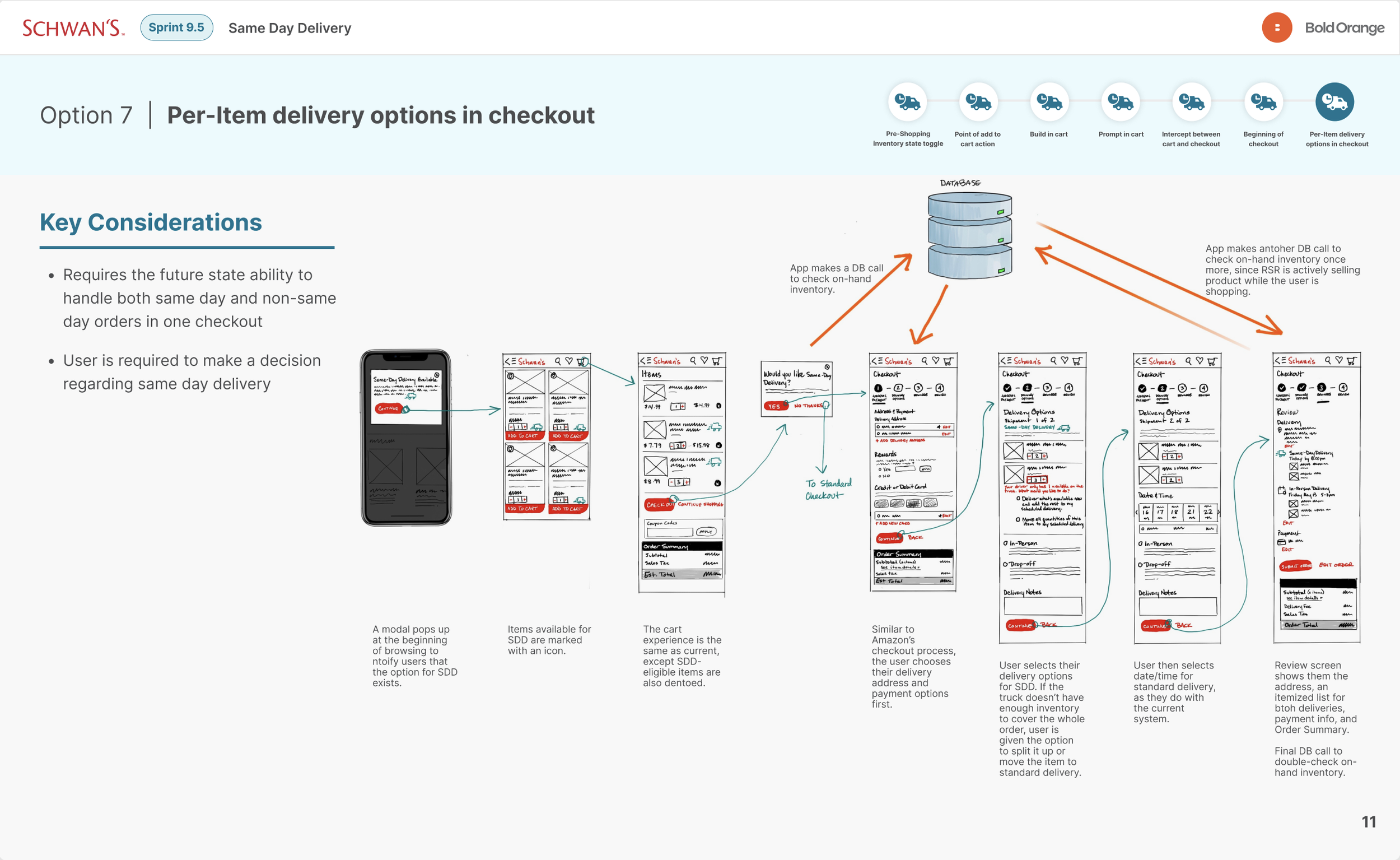
Task: Click the 'To Standard Checkout' handwritten label
Action: [x=828, y=489]
